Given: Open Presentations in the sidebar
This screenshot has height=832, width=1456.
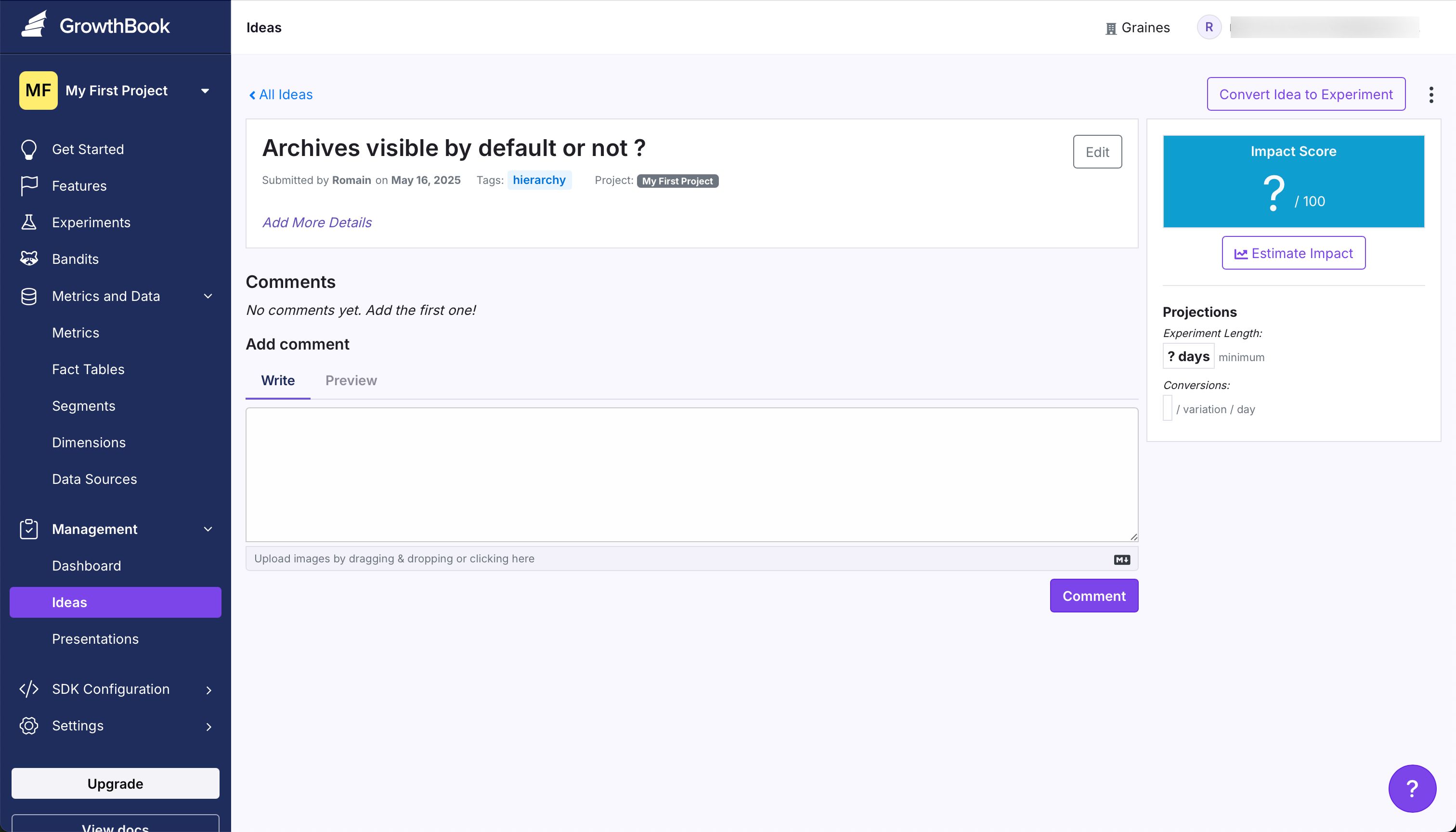Looking at the screenshot, I should tap(95, 639).
